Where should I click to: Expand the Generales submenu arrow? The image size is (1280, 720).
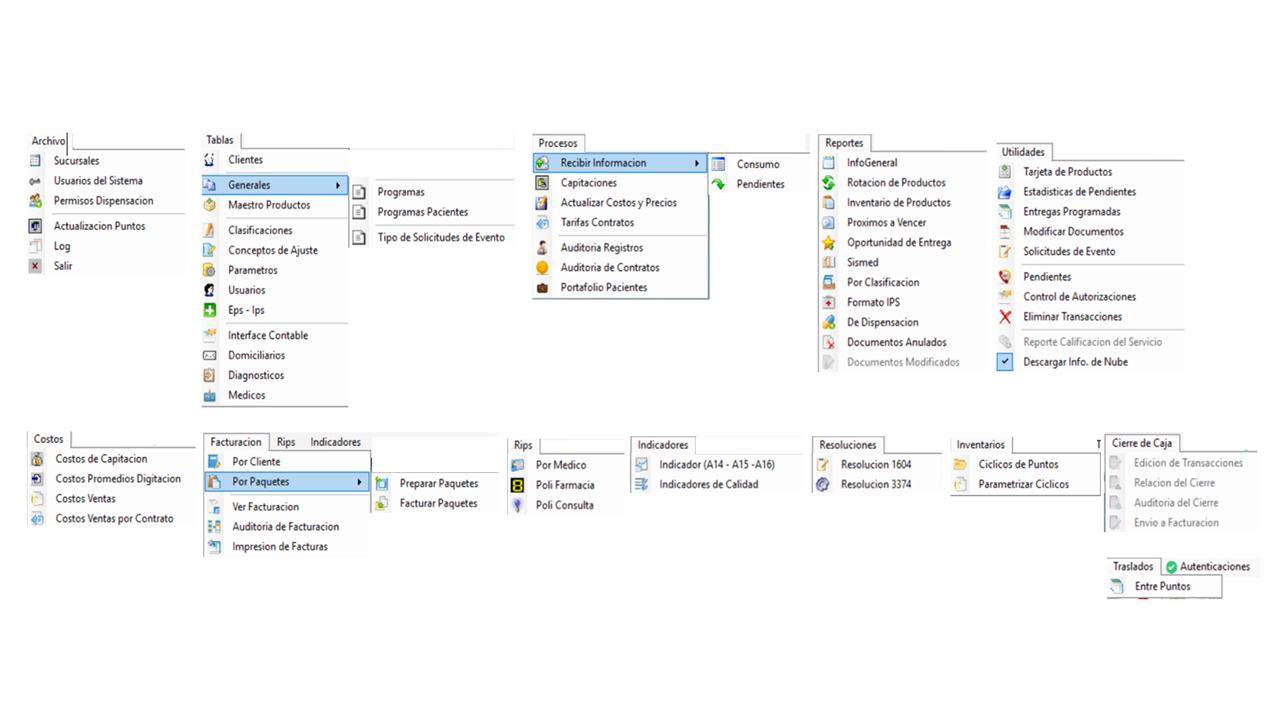(338, 185)
